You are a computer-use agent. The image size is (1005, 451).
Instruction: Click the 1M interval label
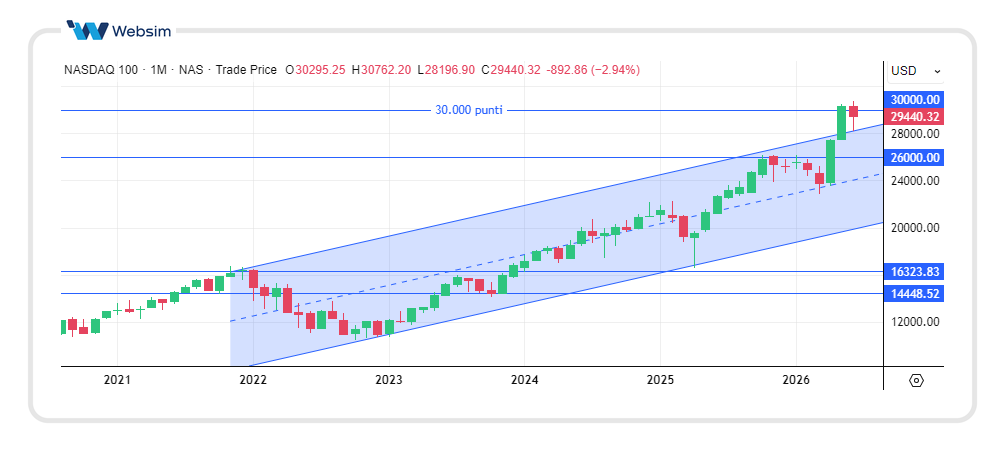(158, 70)
